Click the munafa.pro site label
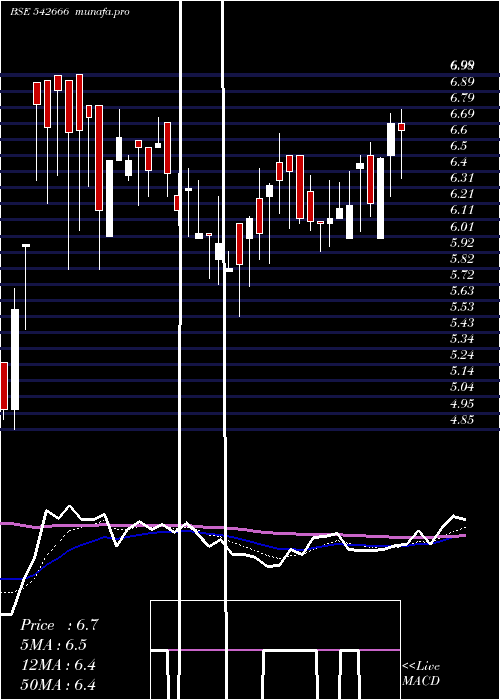The image size is (500, 700). (103, 12)
